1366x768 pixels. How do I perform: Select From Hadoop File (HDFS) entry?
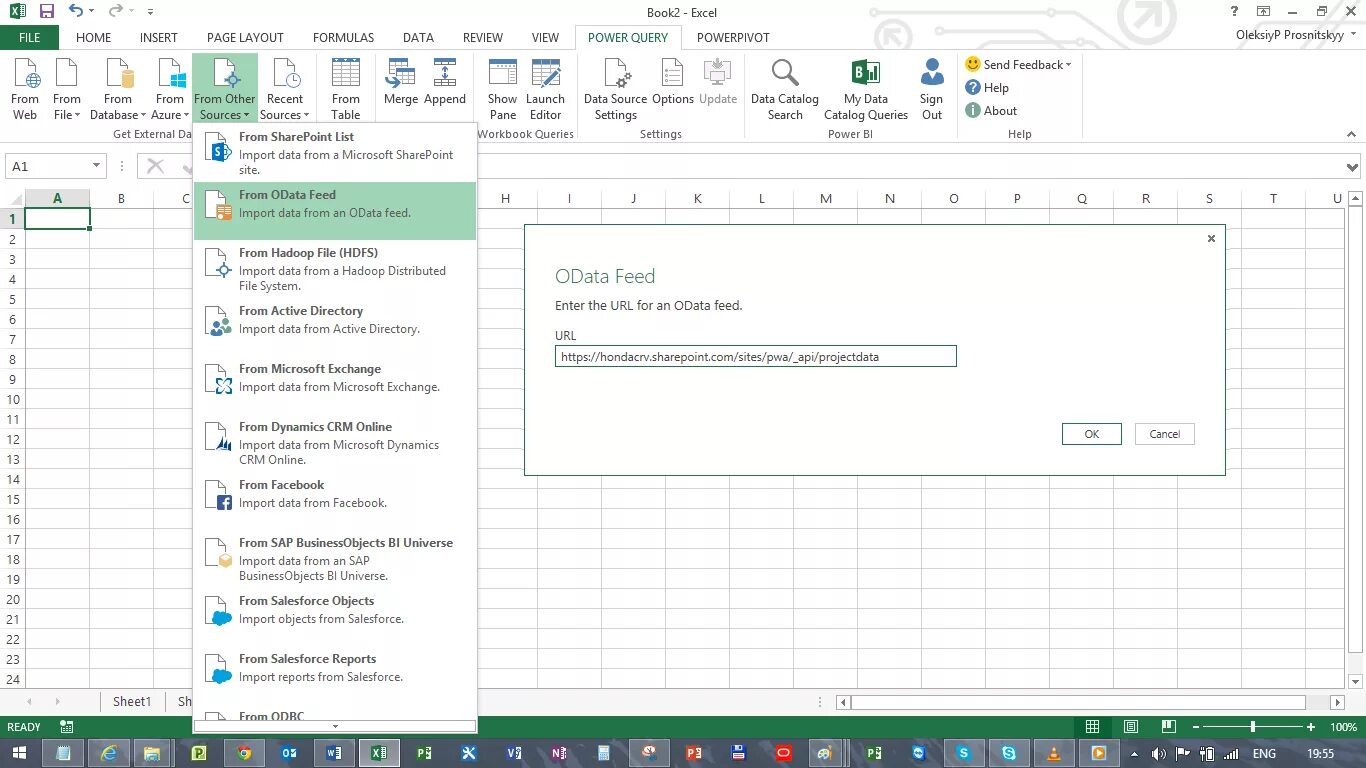[335, 268]
